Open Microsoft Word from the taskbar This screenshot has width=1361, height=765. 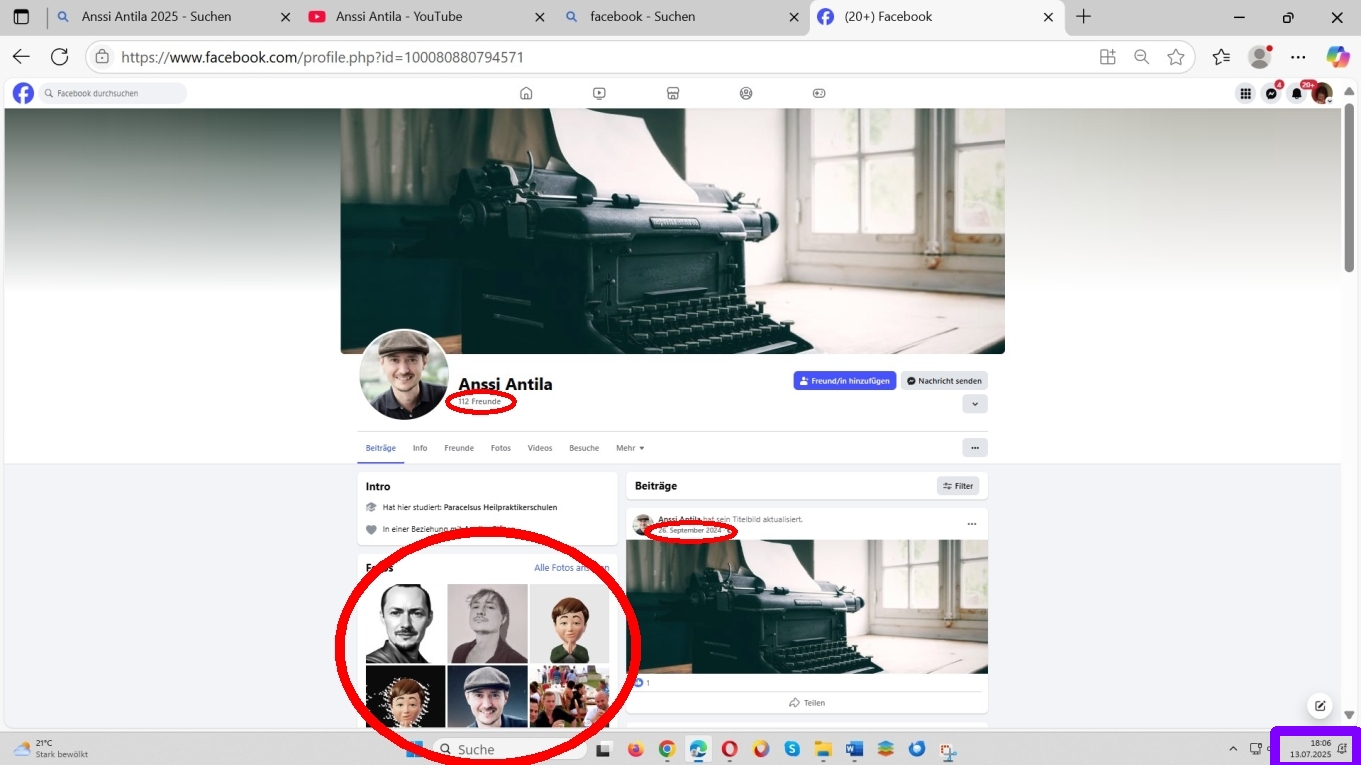(x=854, y=749)
